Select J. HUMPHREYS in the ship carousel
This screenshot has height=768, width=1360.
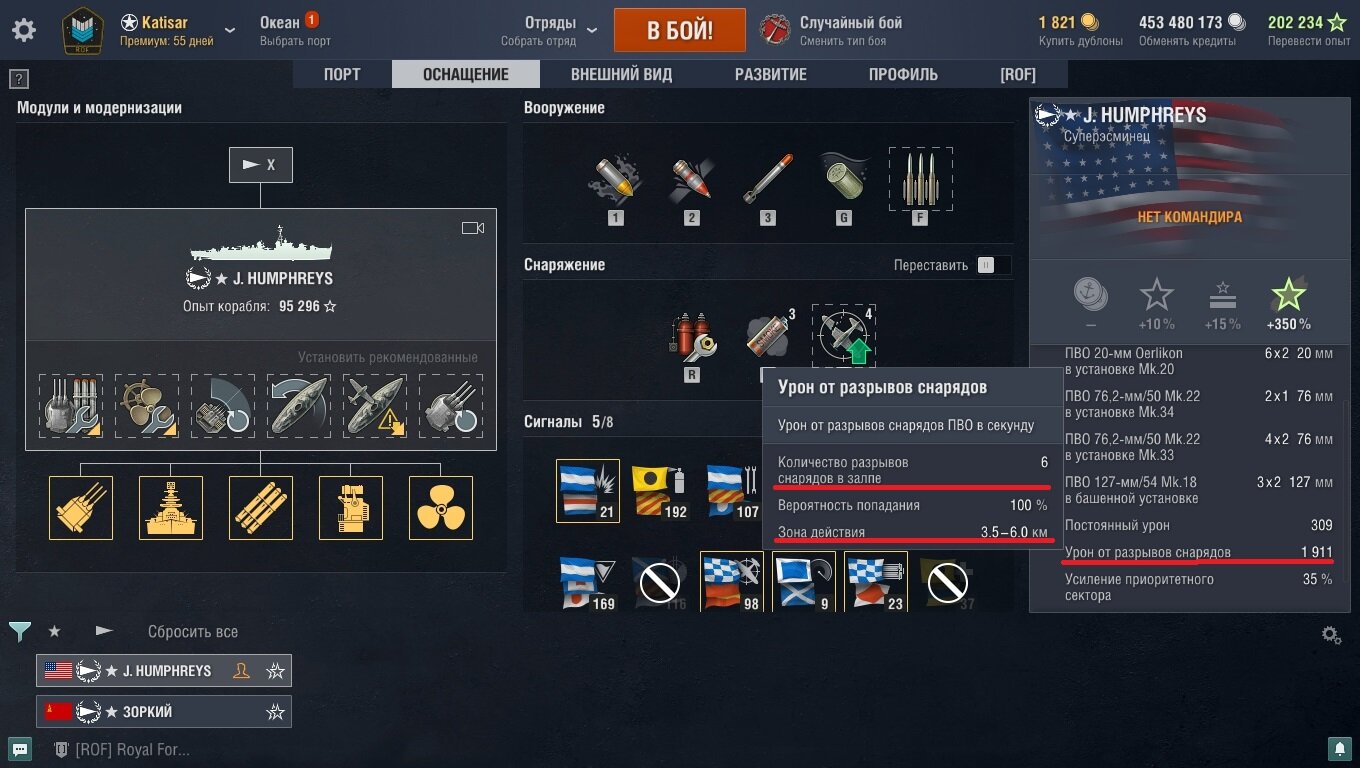(164, 671)
